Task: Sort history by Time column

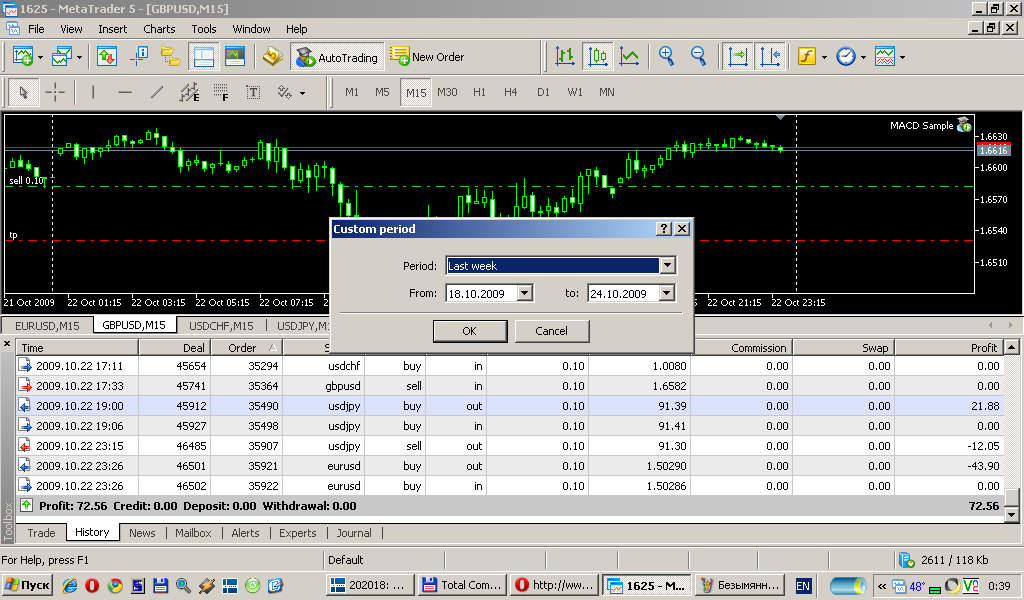Action: coord(77,348)
